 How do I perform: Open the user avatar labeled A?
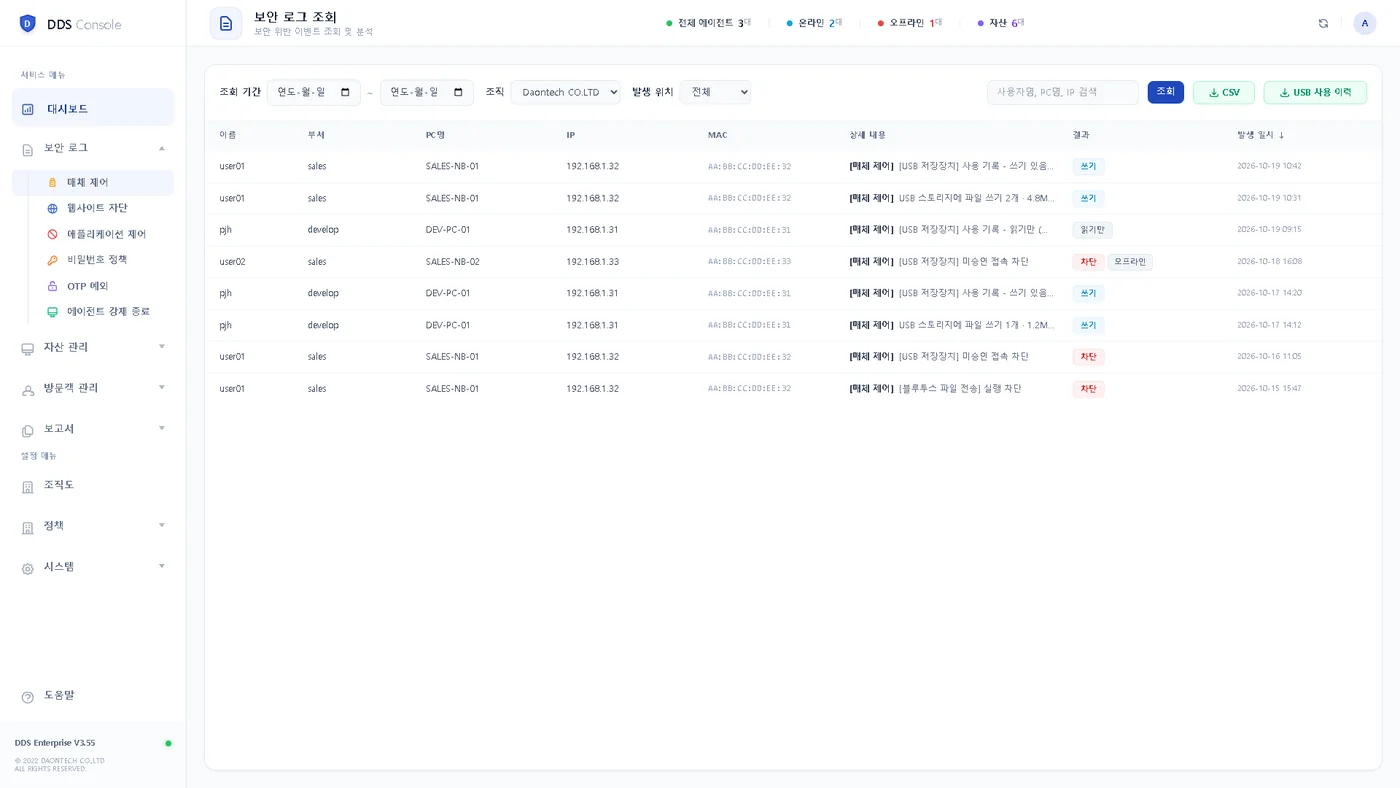[x=1365, y=23]
